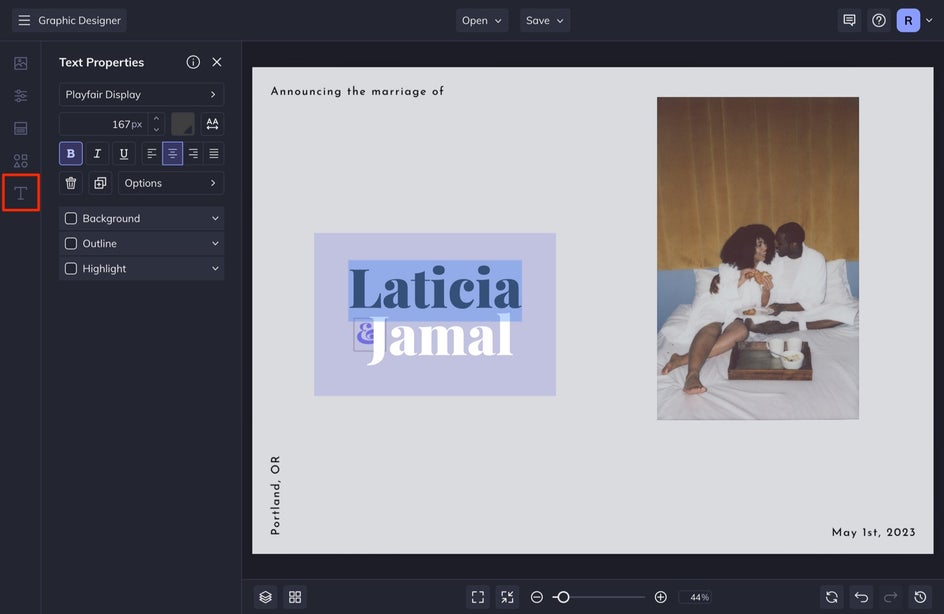Duplicate the text layer icon
The image size is (944, 614).
pos(100,183)
